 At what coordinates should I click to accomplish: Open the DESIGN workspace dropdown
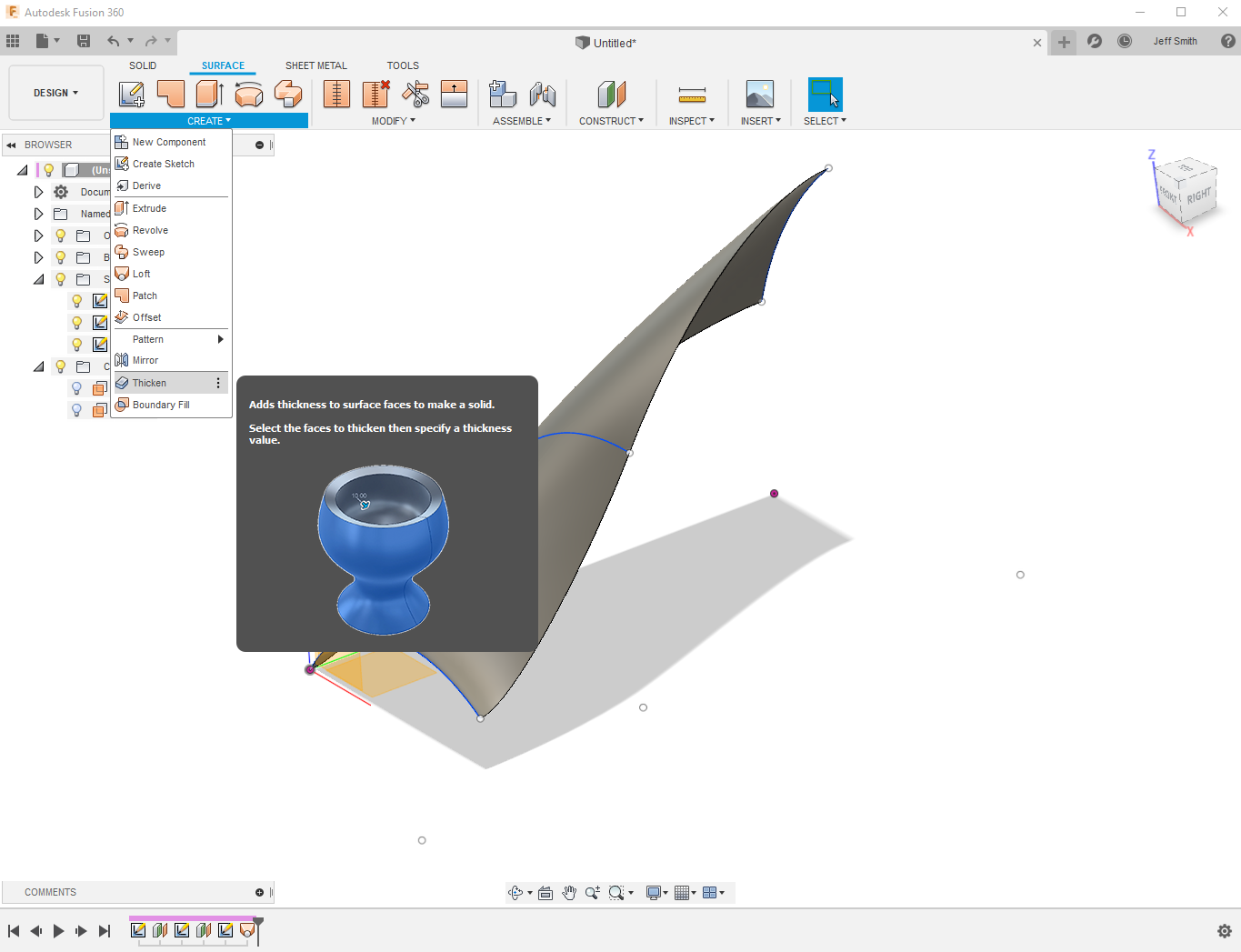coord(56,93)
